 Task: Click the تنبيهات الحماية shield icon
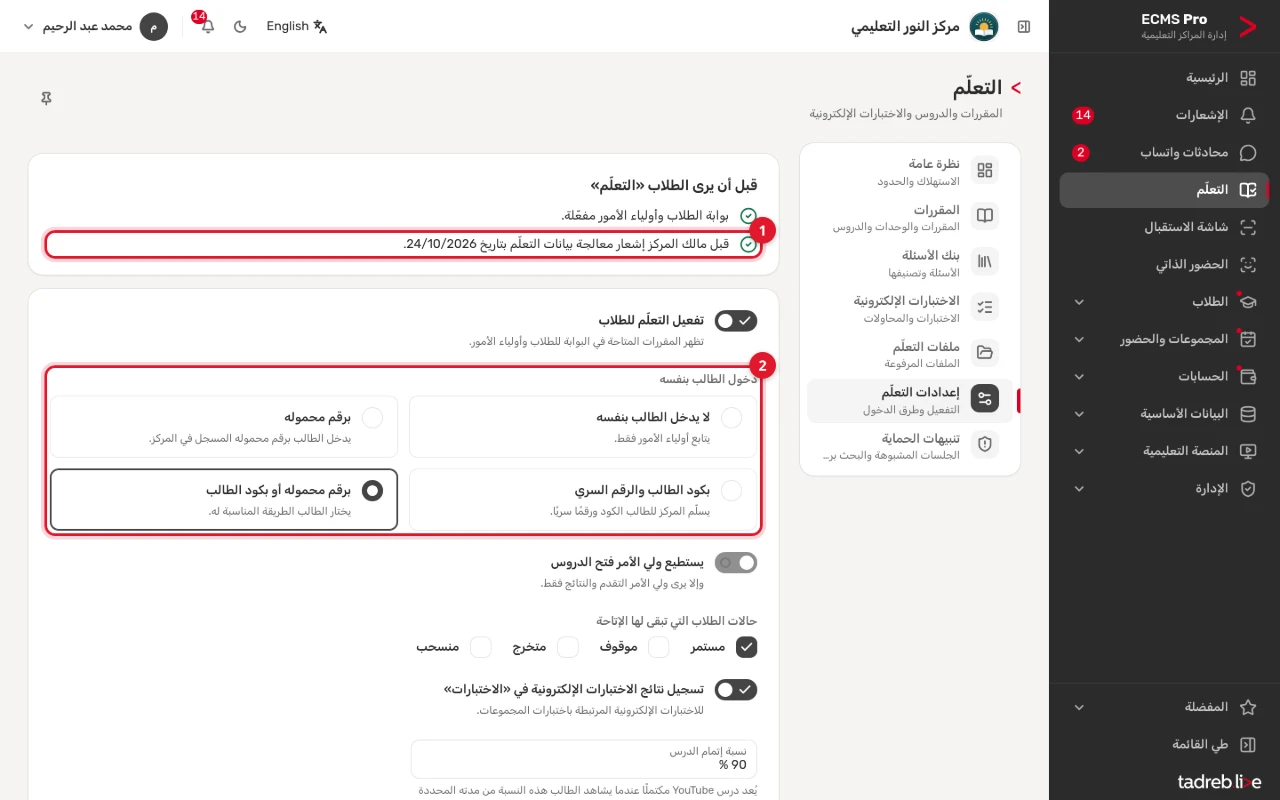pyautogui.click(x=985, y=444)
